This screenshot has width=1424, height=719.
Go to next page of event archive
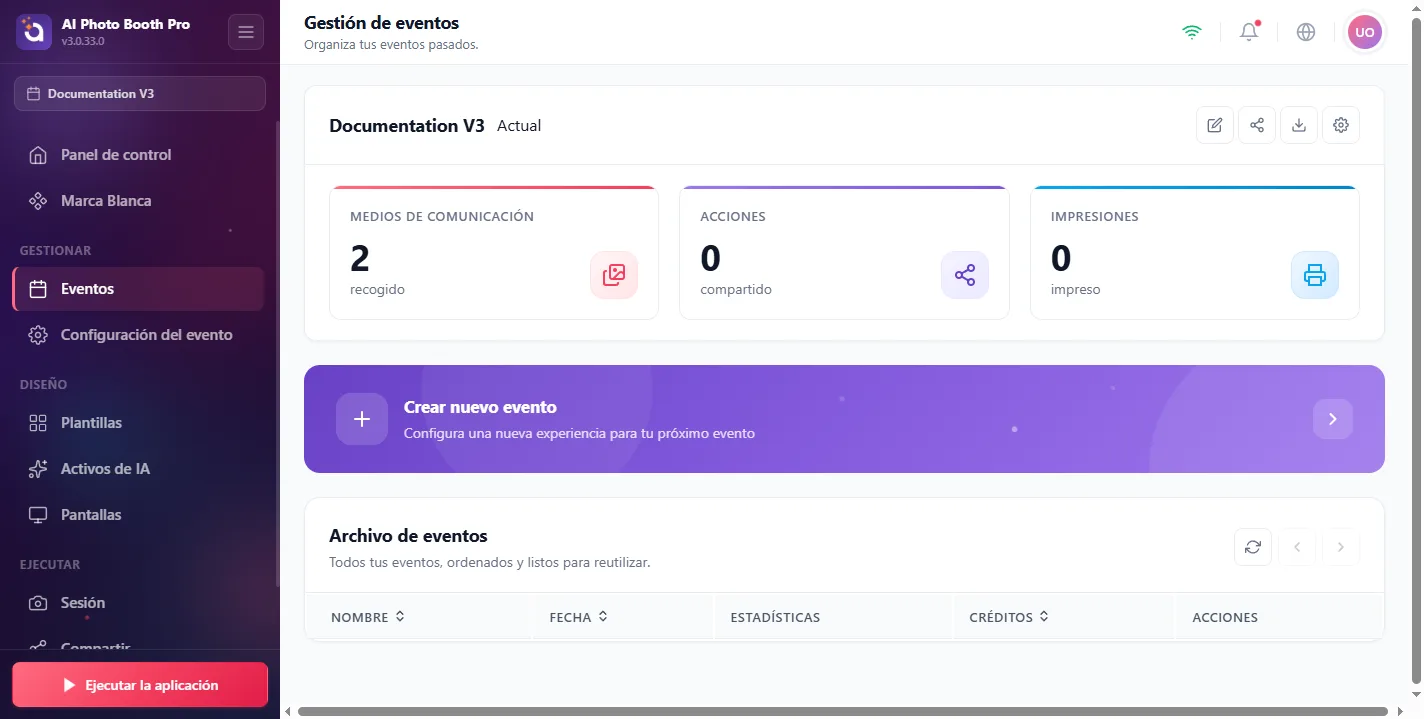pyautogui.click(x=1341, y=547)
